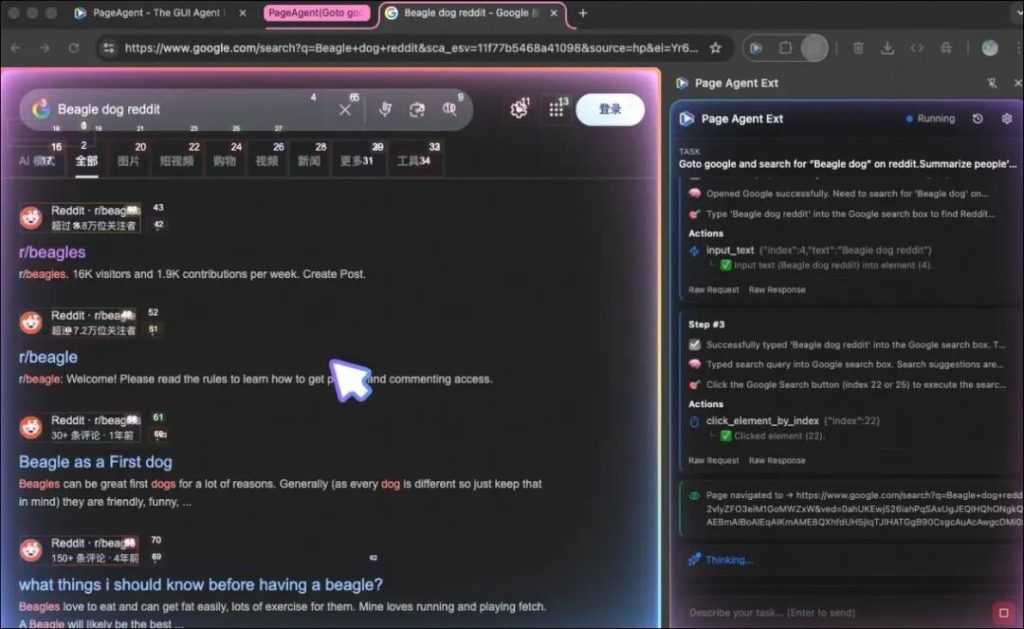Switch to PageAgent - The GUI Agent browser tab
Image resolution: width=1024 pixels, height=629 pixels.
[x=157, y=13]
